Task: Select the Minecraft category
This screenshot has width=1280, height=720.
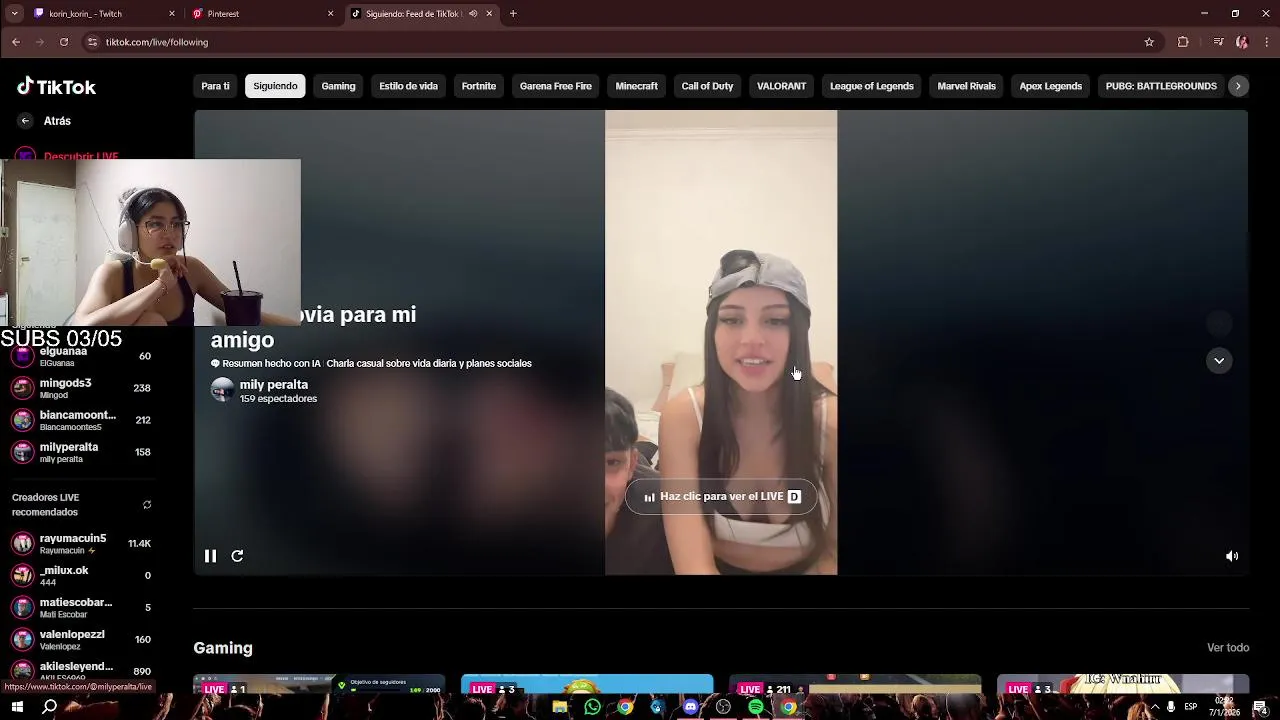Action: [637, 86]
